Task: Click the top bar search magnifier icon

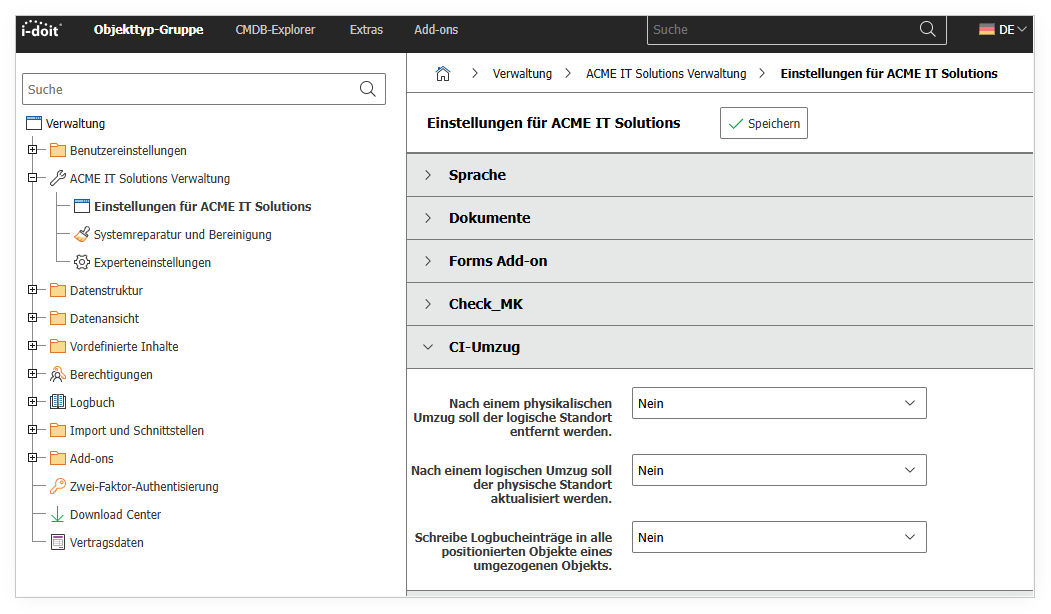Action: [928, 29]
